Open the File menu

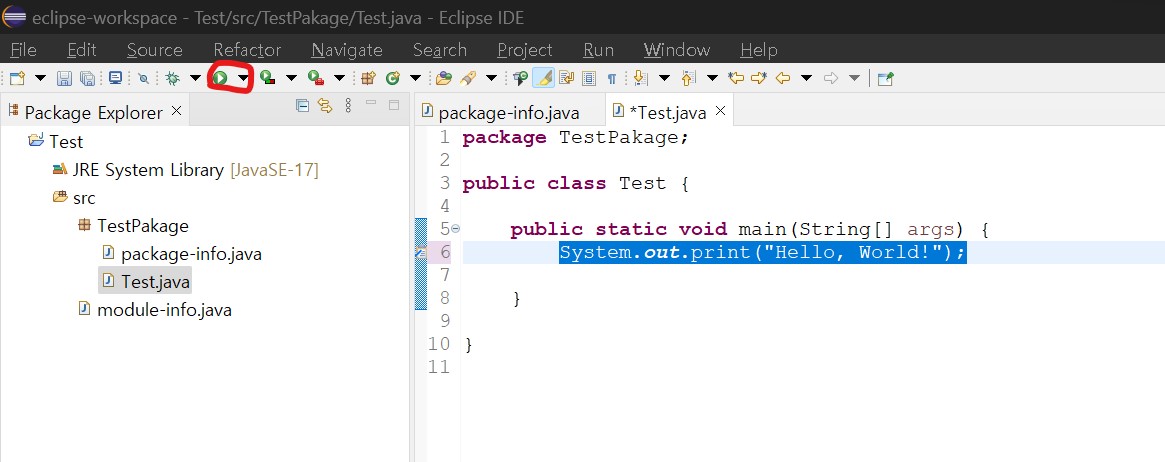[23, 50]
